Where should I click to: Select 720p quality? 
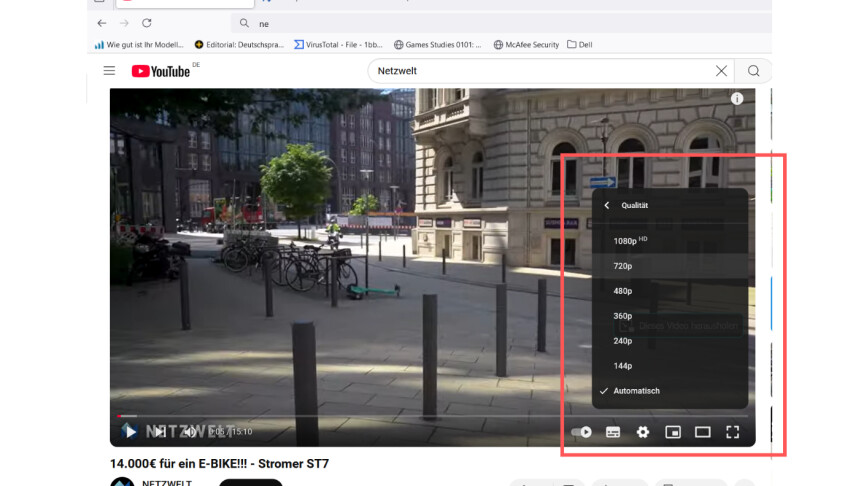pos(670,266)
